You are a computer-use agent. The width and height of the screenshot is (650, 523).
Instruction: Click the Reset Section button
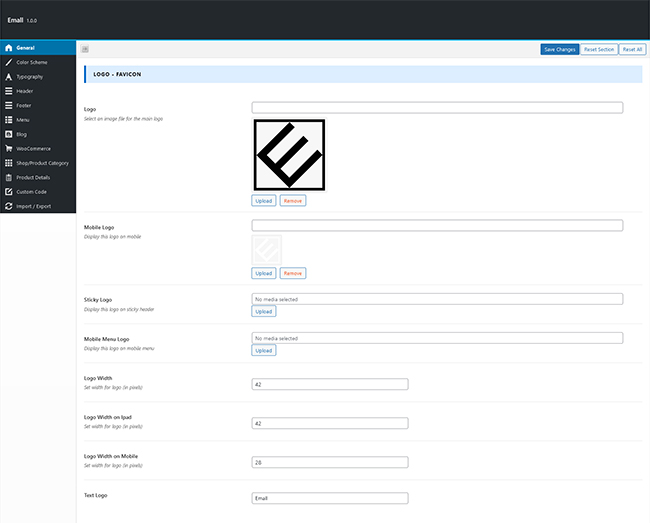[599, 49]
